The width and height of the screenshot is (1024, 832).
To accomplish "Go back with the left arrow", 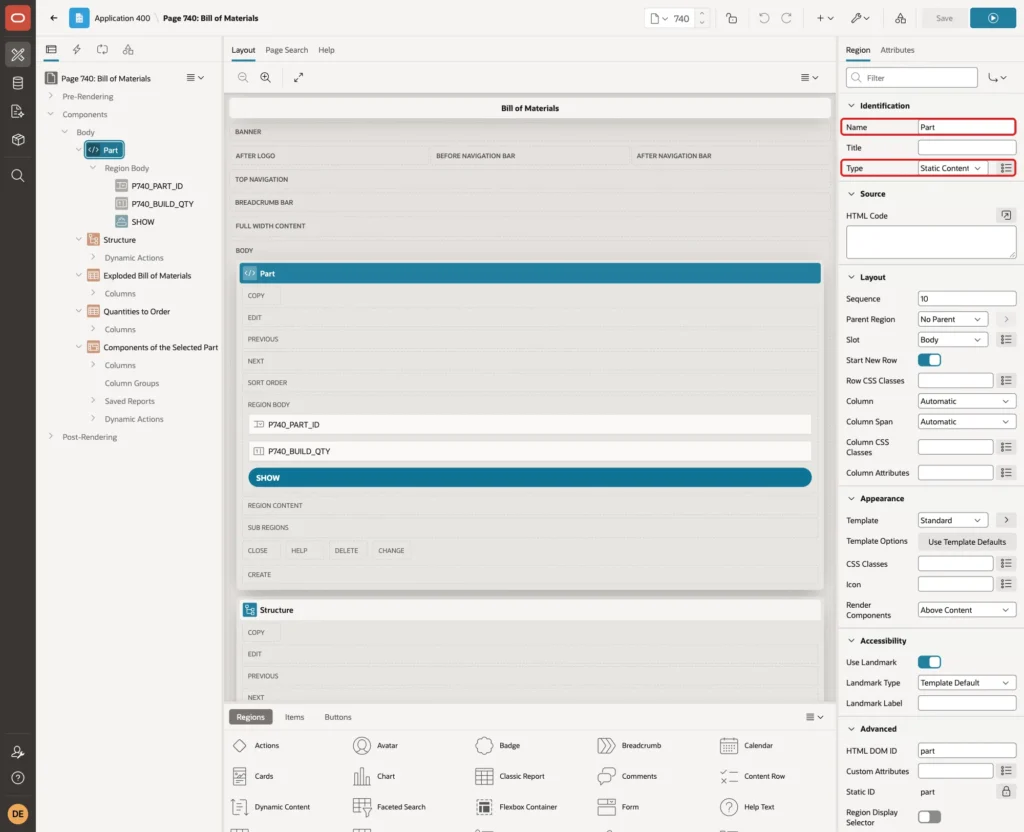I will (54, 18).
